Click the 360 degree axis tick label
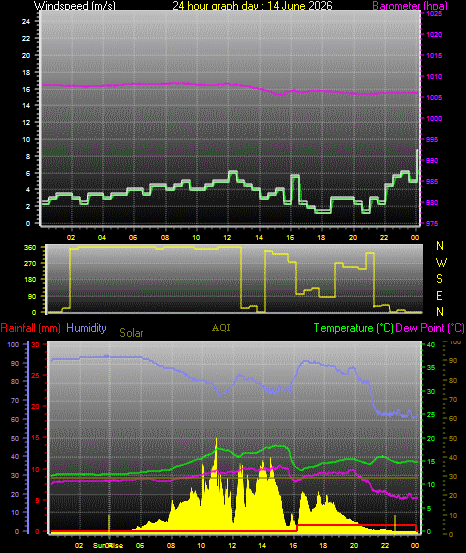Screen dimensions: 466x553 30,248
